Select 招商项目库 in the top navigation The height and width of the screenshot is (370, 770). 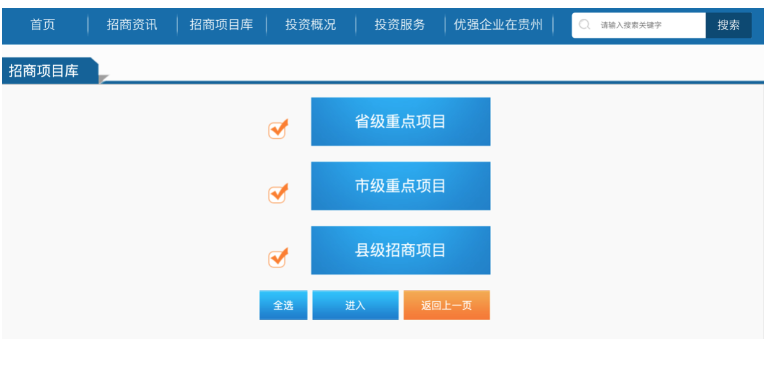tap(221, 25)
